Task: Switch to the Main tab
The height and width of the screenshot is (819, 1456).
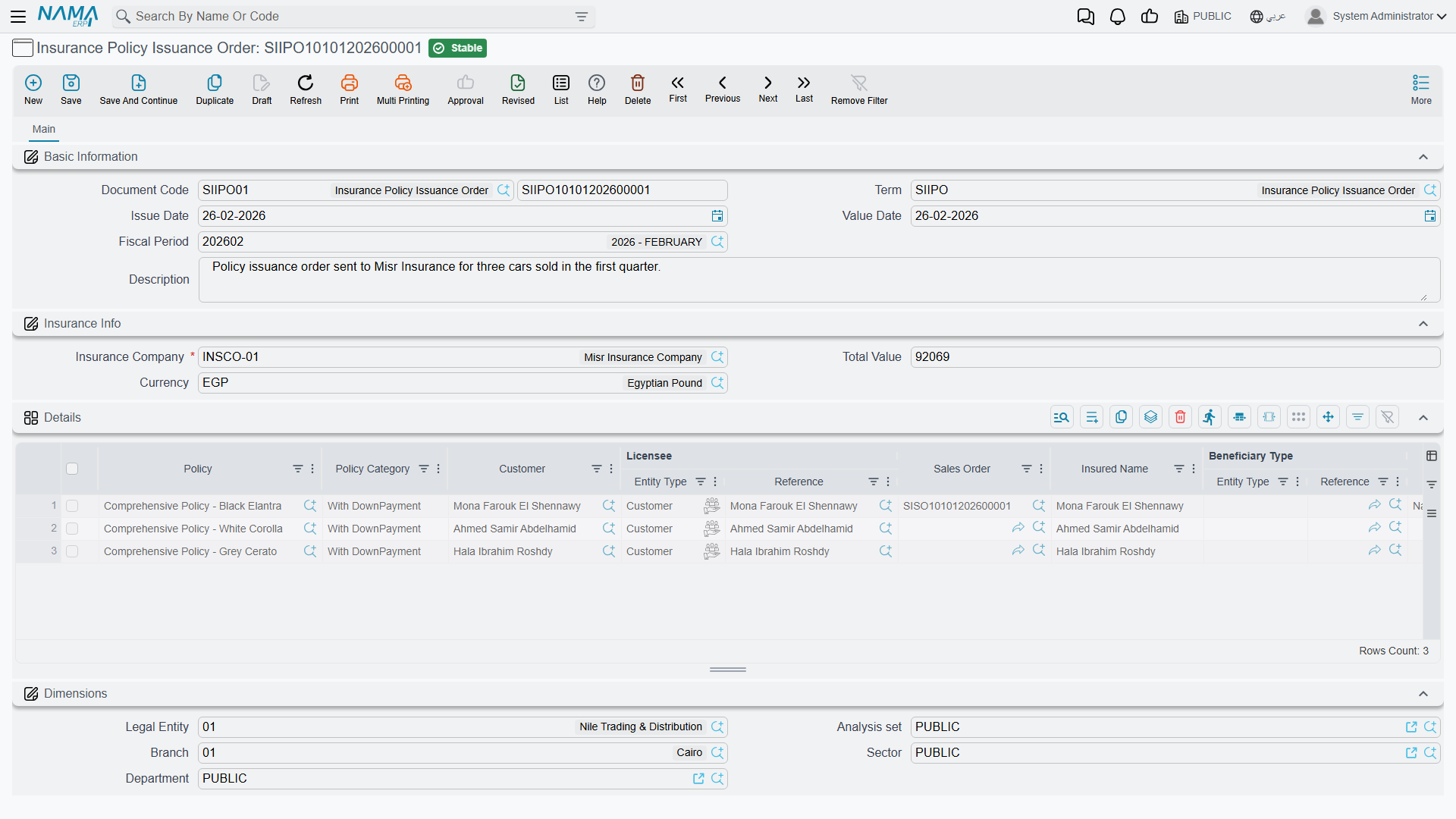Action: tap(44, 130)
